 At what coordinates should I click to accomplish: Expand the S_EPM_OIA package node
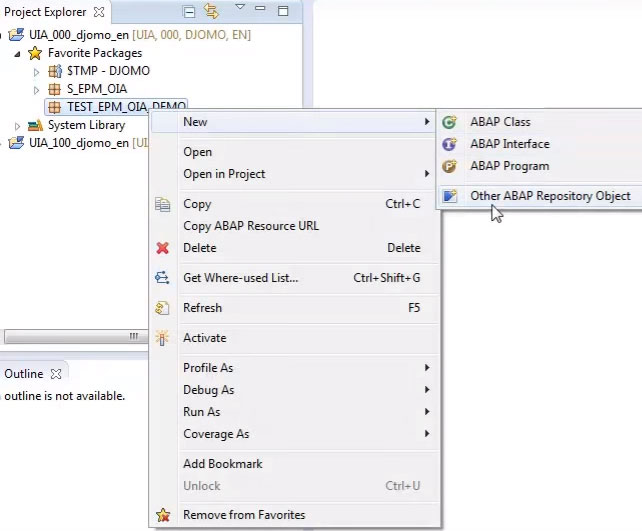[37, 90]
